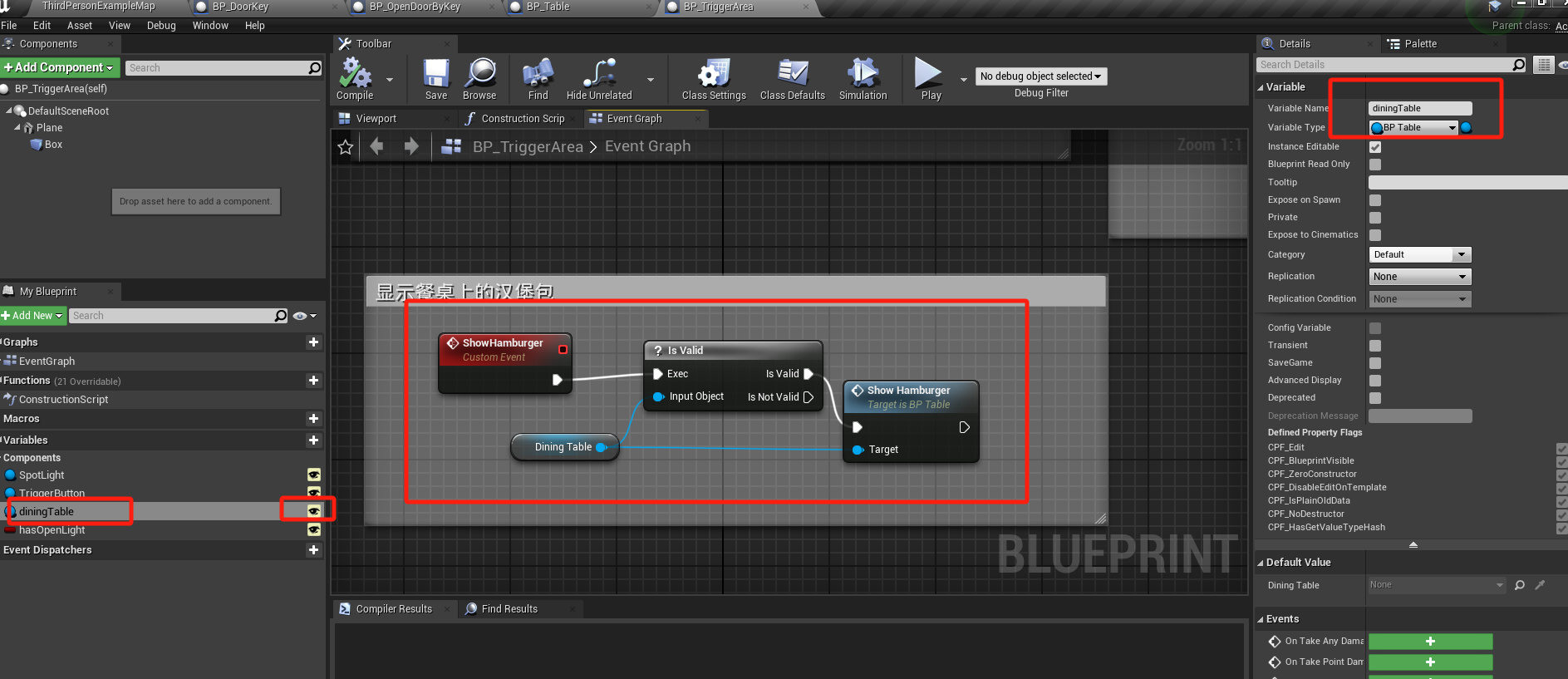Switch to the Viewport tab
Screen dimensions: 1568x679
pyautogui.click(x=376, y=119)
